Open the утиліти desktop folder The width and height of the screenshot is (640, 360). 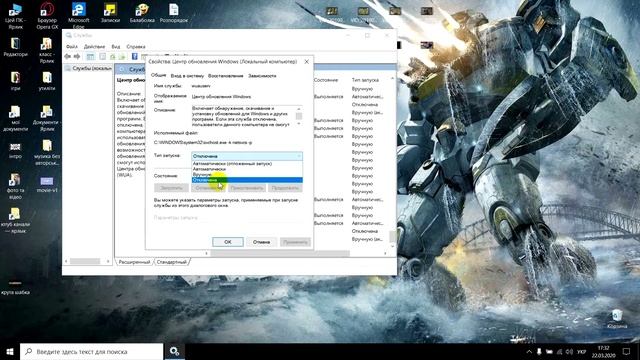47,81
